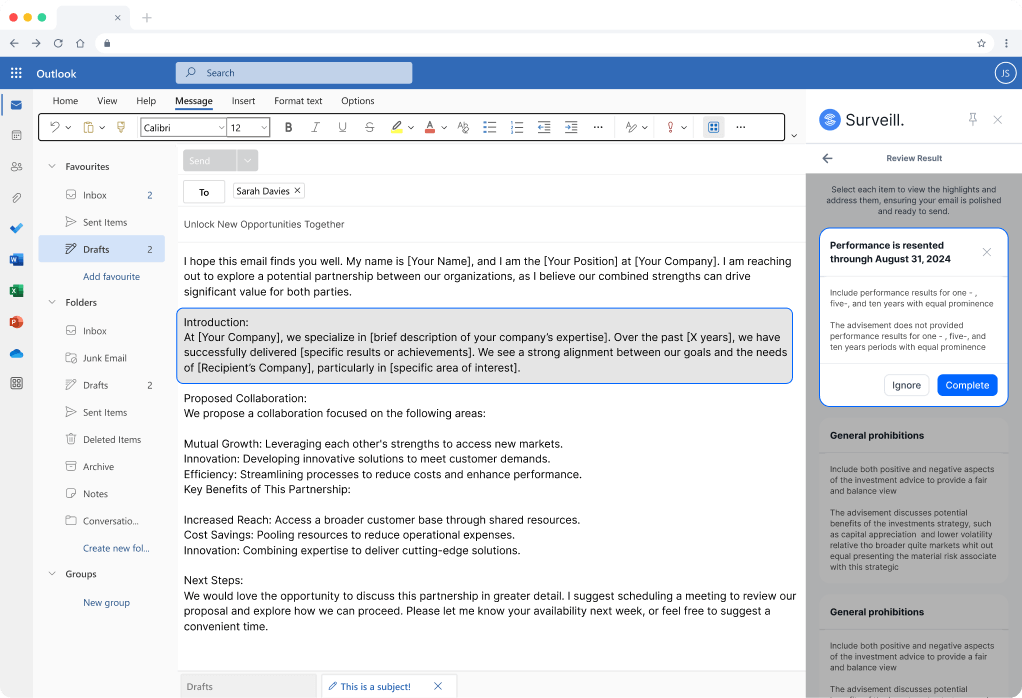Image resolution: width=1022 pixels, height=698 pixels.
Task: Open the Junk Email folder
Action: (x=102, y=358)
